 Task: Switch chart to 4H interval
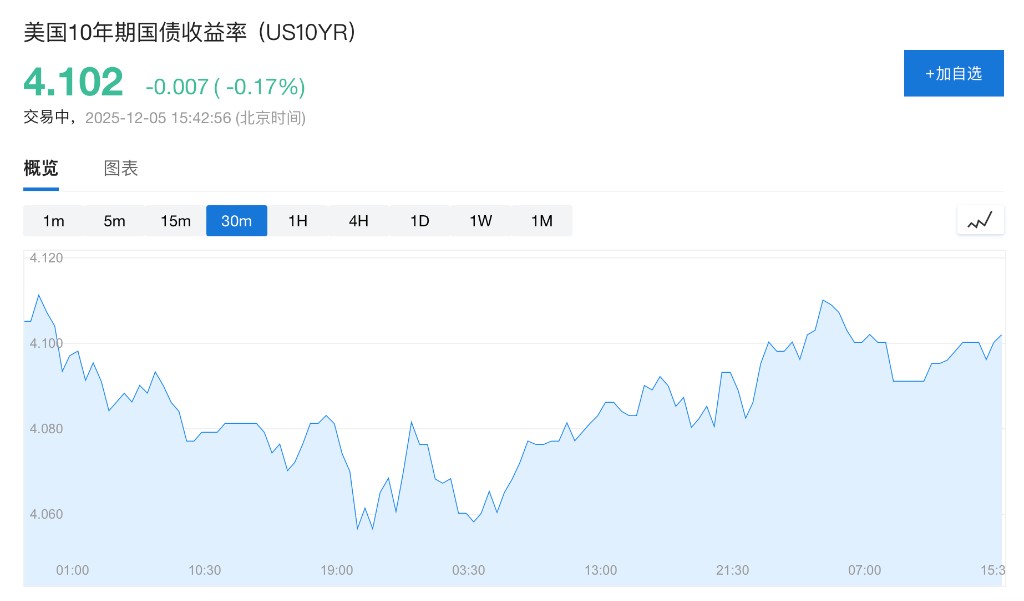[x=359, y=221]
